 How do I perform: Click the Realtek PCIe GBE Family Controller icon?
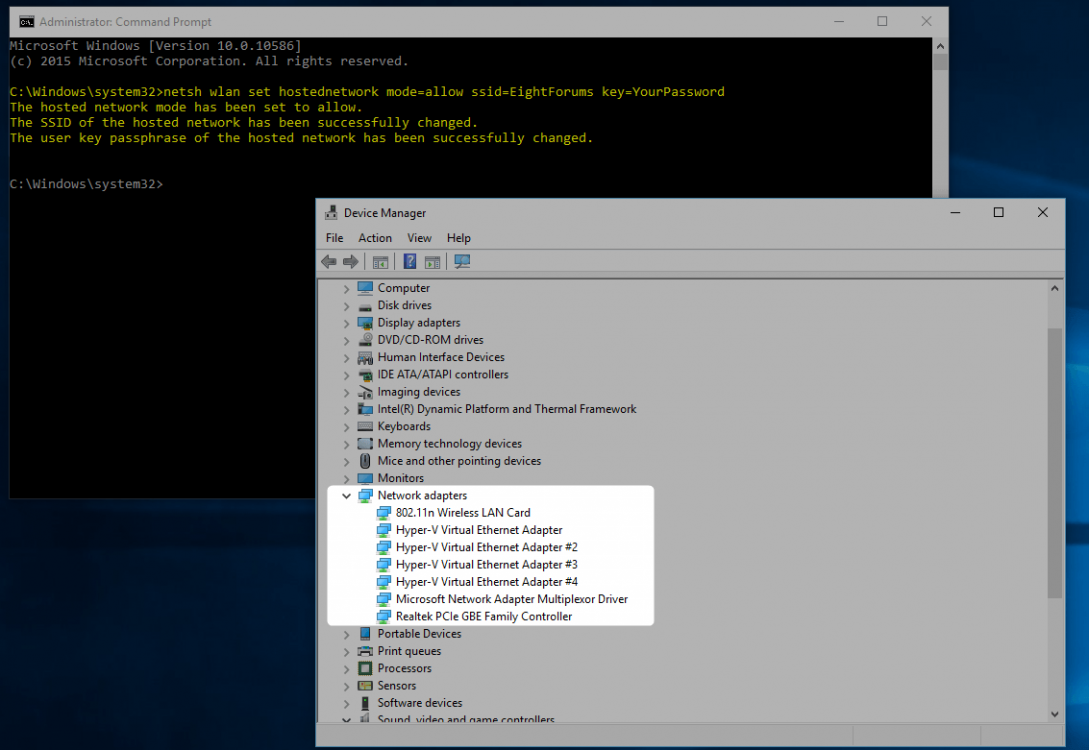pos(383,616)
